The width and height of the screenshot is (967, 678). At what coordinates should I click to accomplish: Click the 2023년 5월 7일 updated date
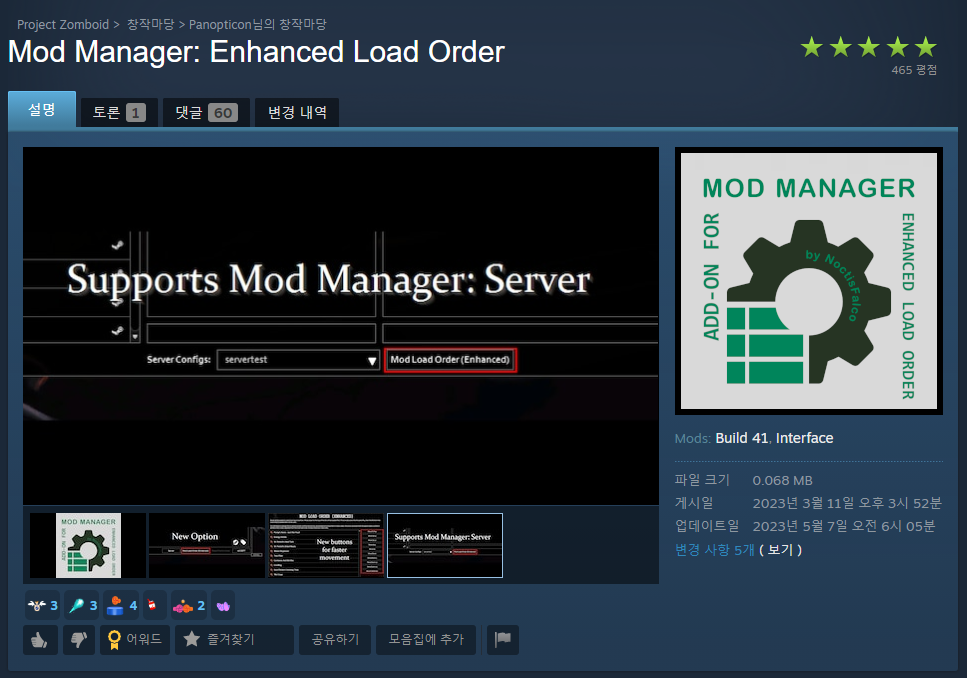click(x=844, y=526)
